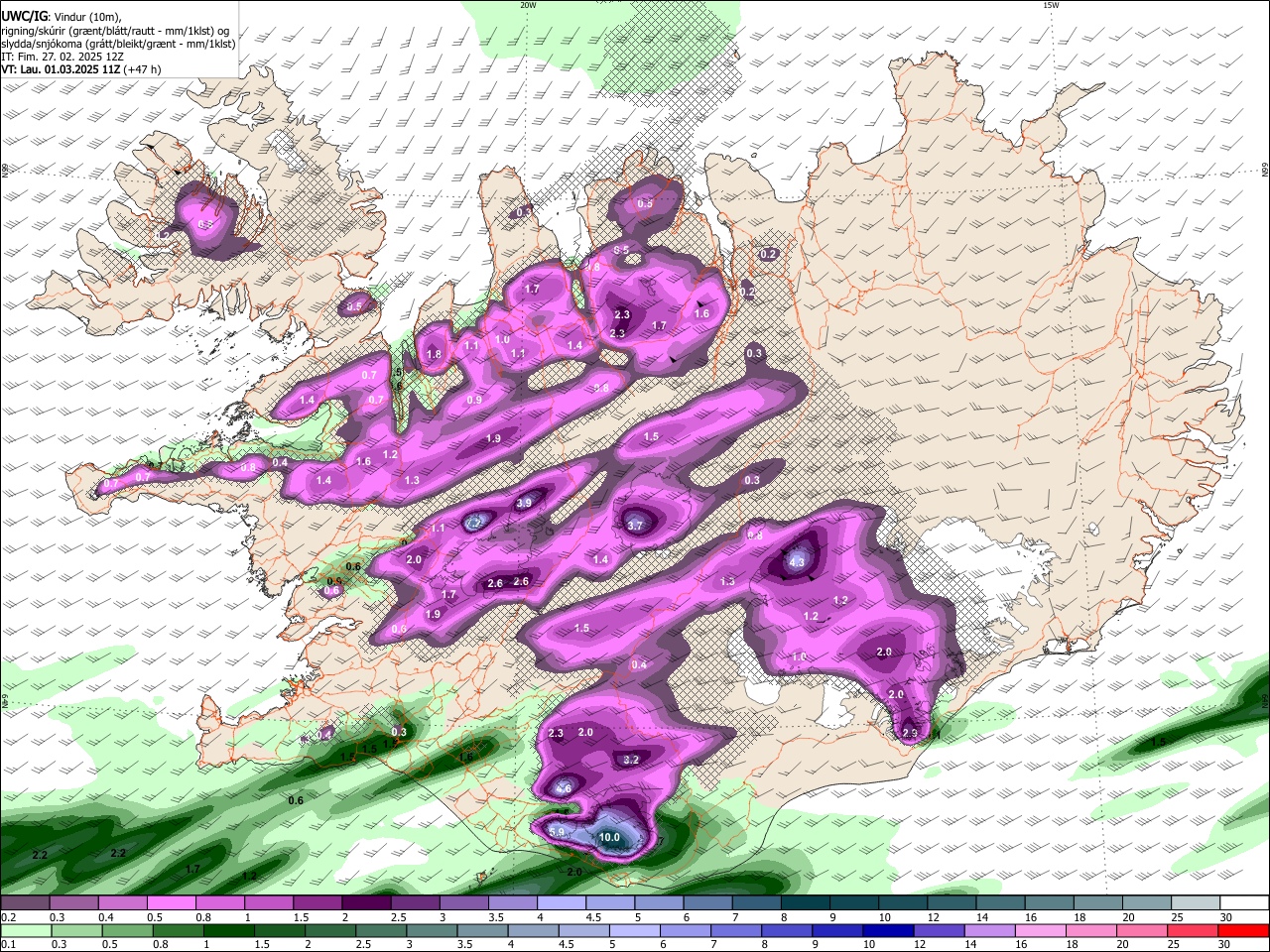
Task: Select the 'rigning/skúrir (grænt/blátt/rautt - mm/1klst) og' line
Action: tap(115, 31)
